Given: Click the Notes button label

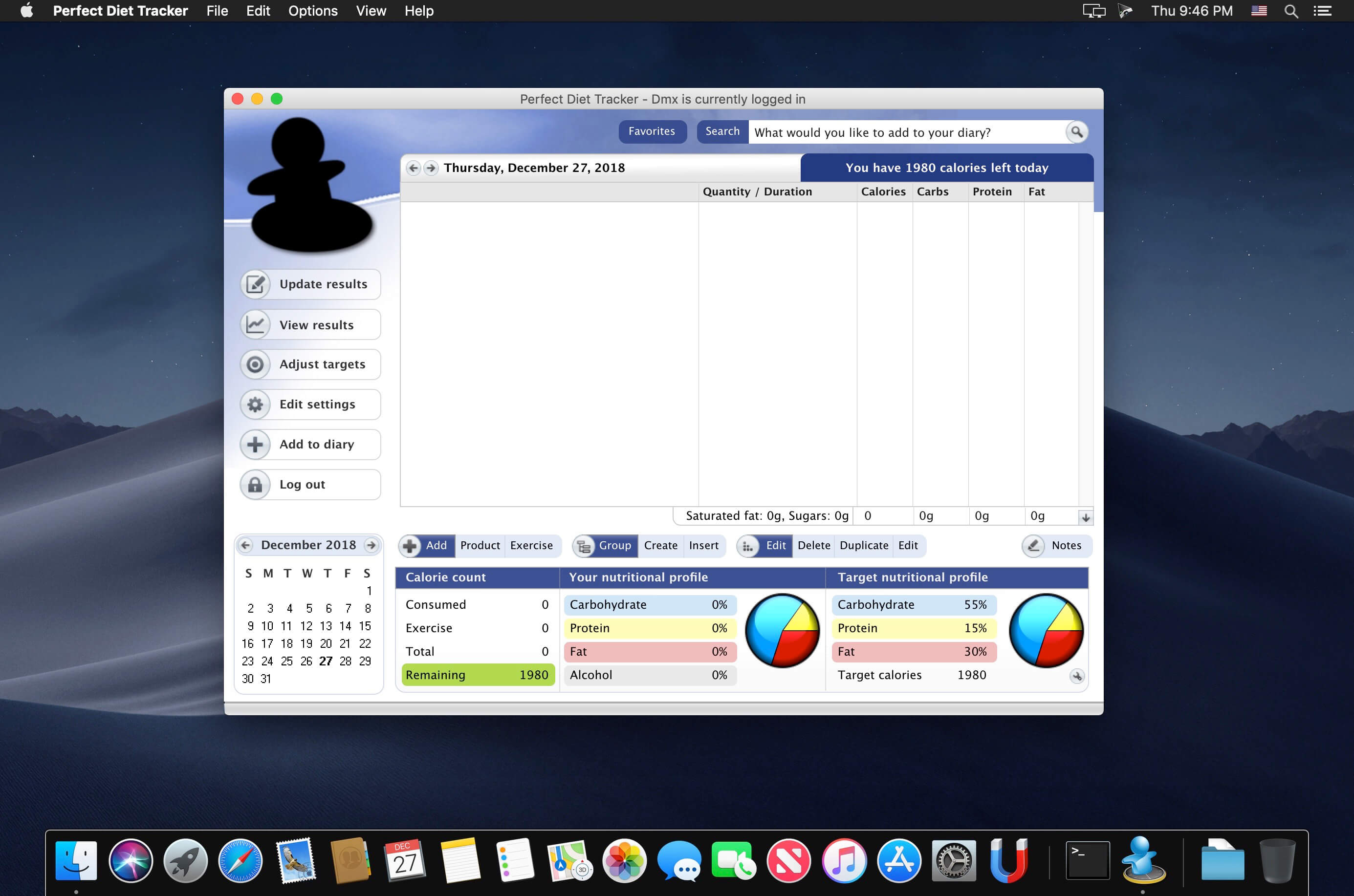Looking at the screenshot, I should coord(1067,546).
